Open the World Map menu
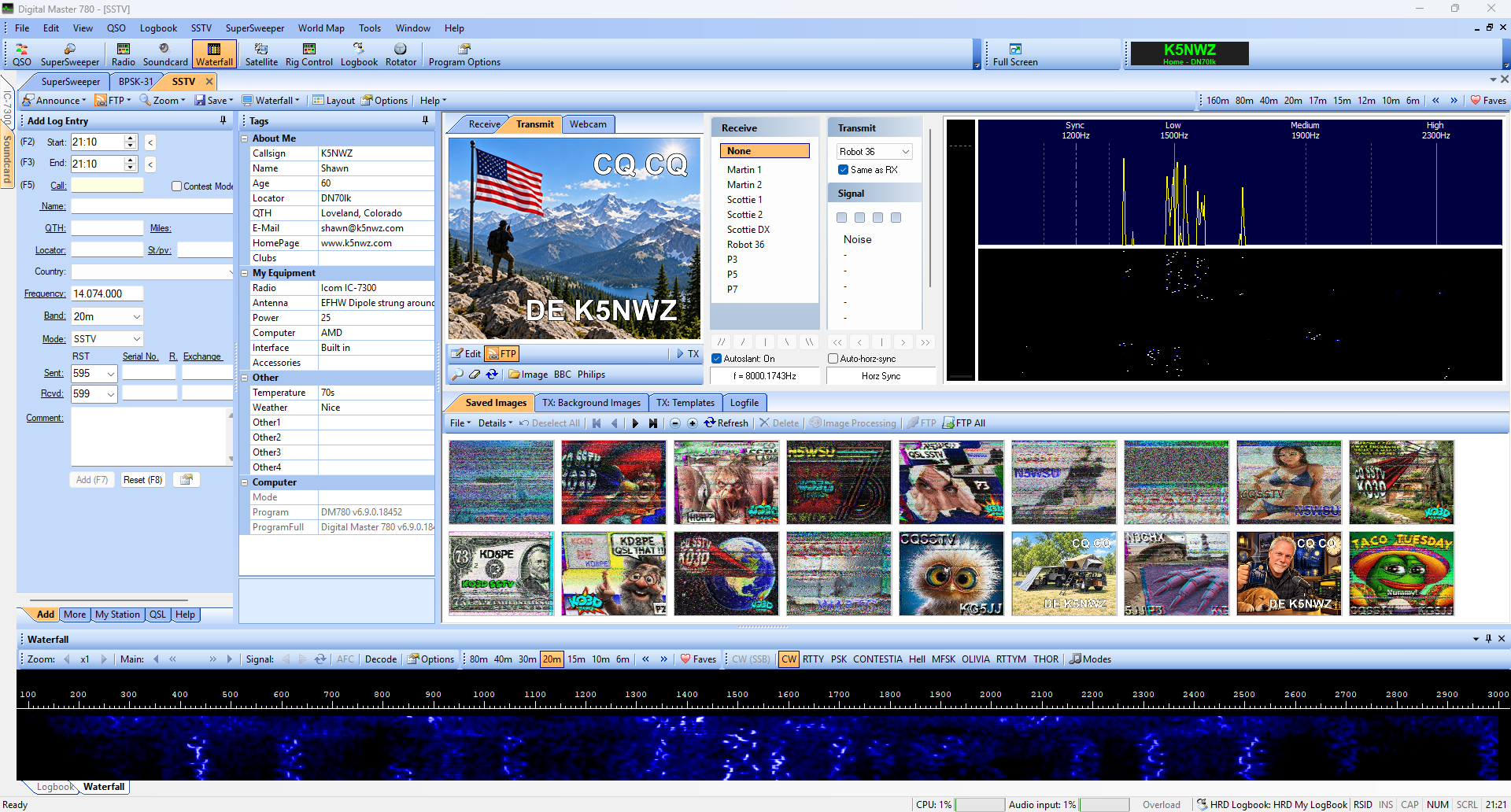This screenshot has width=1511, height=812. click(321, 28)
